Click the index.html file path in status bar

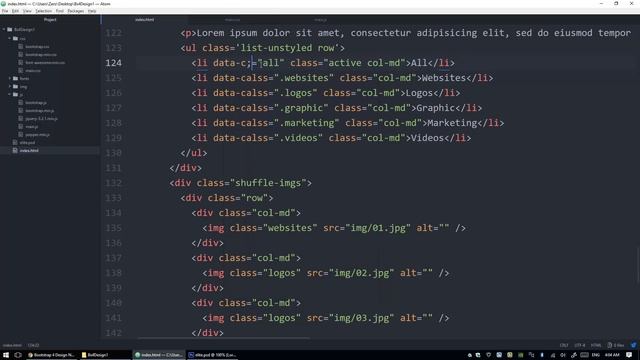12,345
